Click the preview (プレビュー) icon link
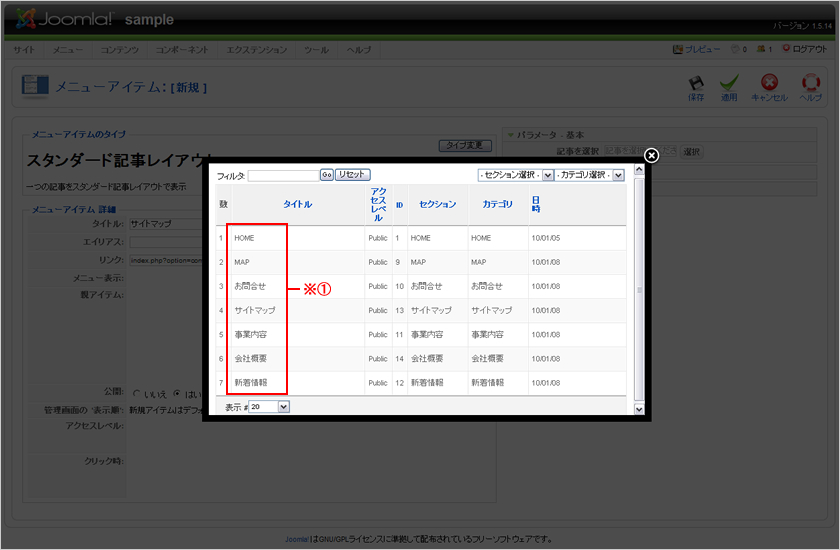 pos(696,49)
